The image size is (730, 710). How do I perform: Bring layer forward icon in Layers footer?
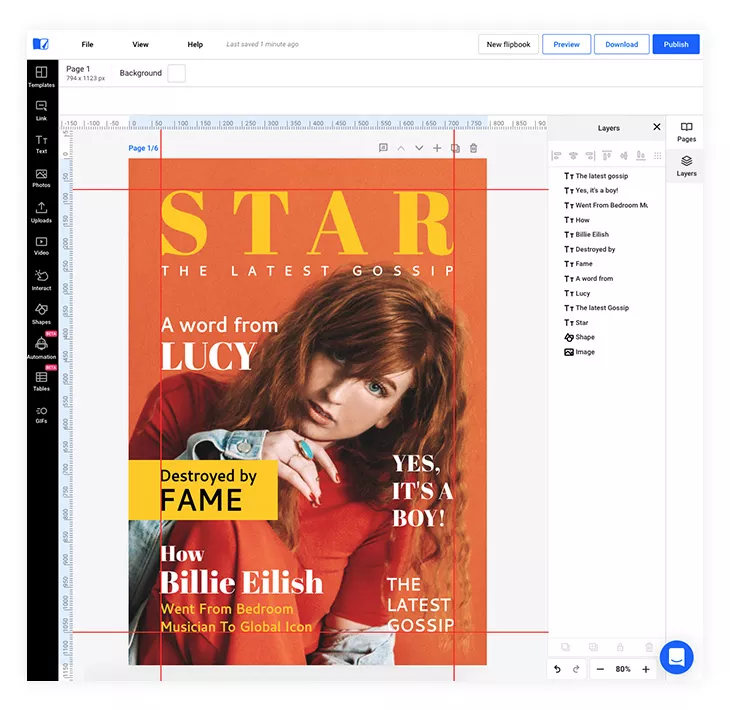(x=593, y=647)
